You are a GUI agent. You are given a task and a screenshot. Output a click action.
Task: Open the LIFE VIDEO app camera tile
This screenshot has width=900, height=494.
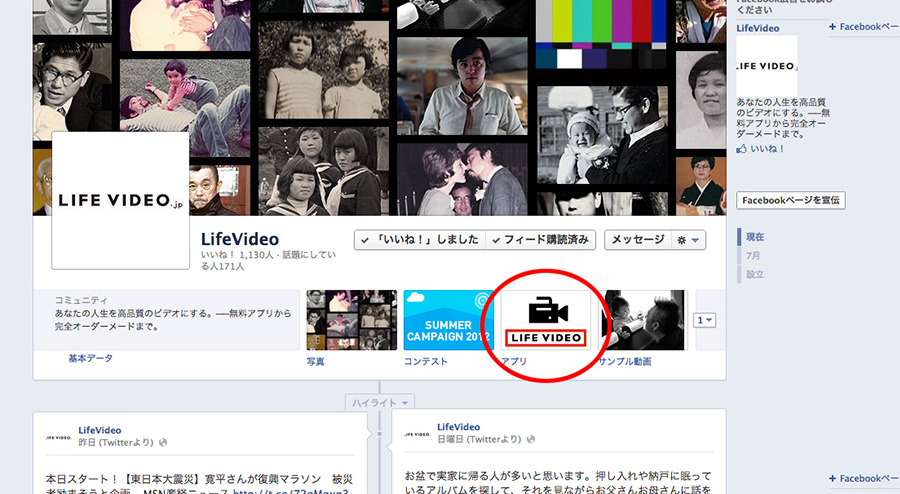click(x=545, y=320)
